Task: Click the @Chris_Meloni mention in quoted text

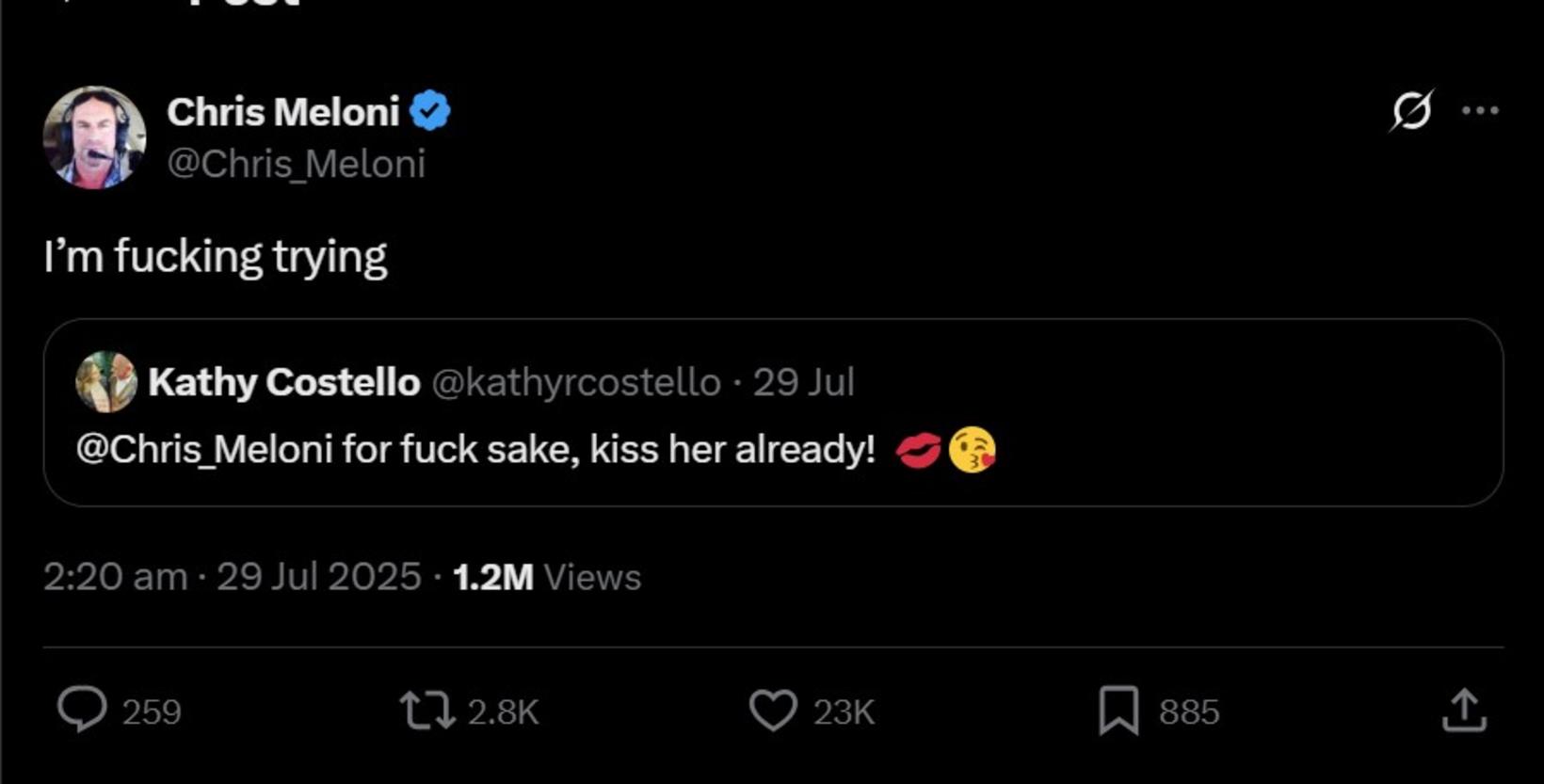Action: click(204, 449)
